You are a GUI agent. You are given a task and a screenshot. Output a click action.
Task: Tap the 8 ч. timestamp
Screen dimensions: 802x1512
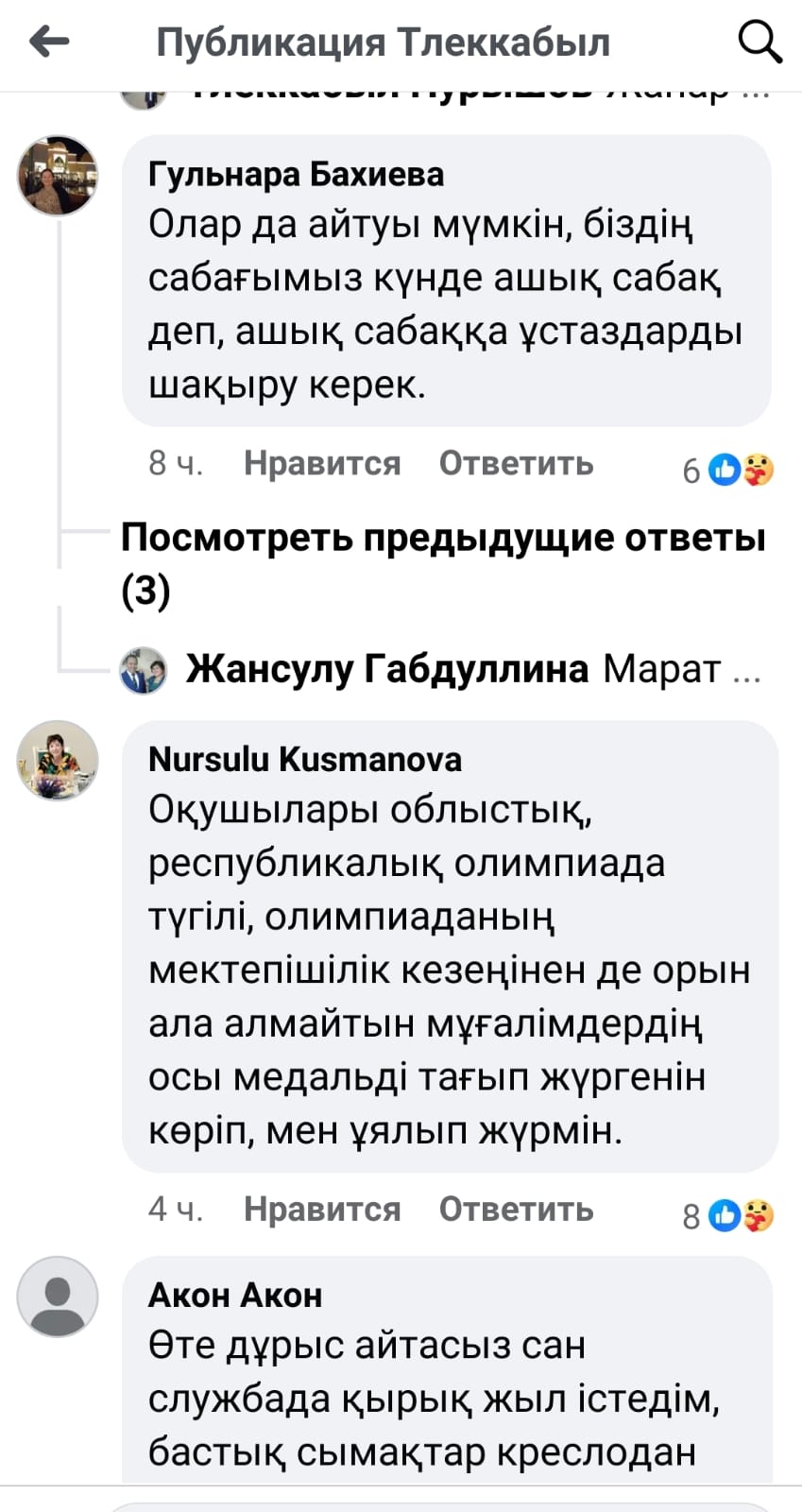point(176,463)
